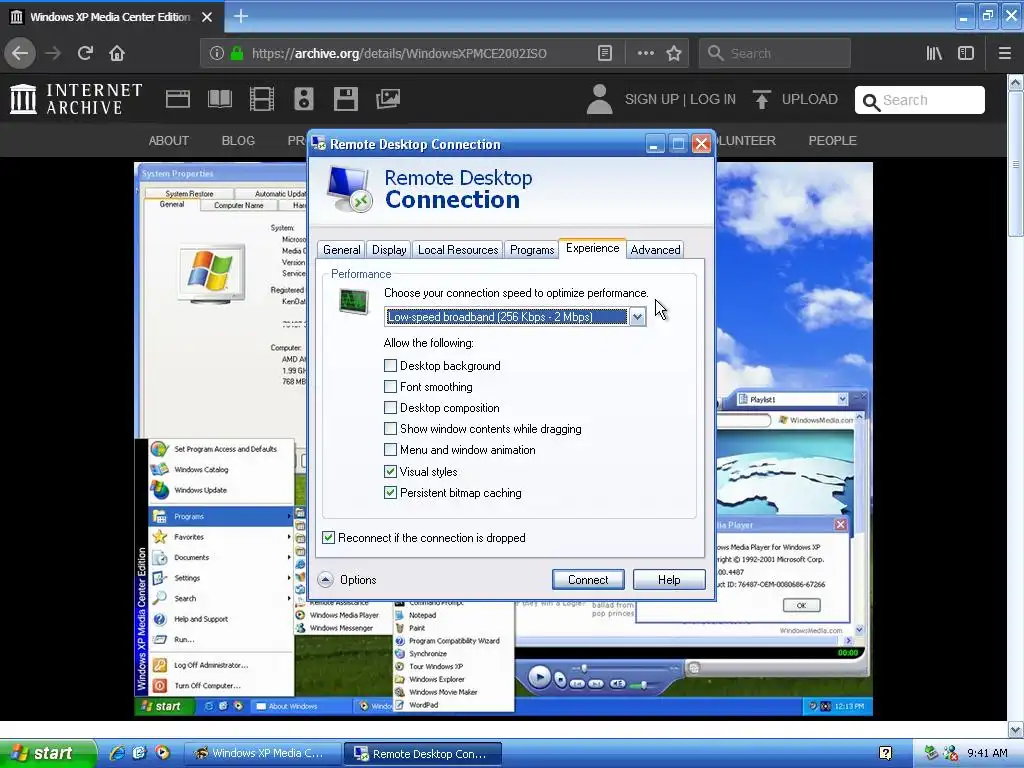1024x768 pixels.
Task: Show site information icon in address bar
Action: 217,54
